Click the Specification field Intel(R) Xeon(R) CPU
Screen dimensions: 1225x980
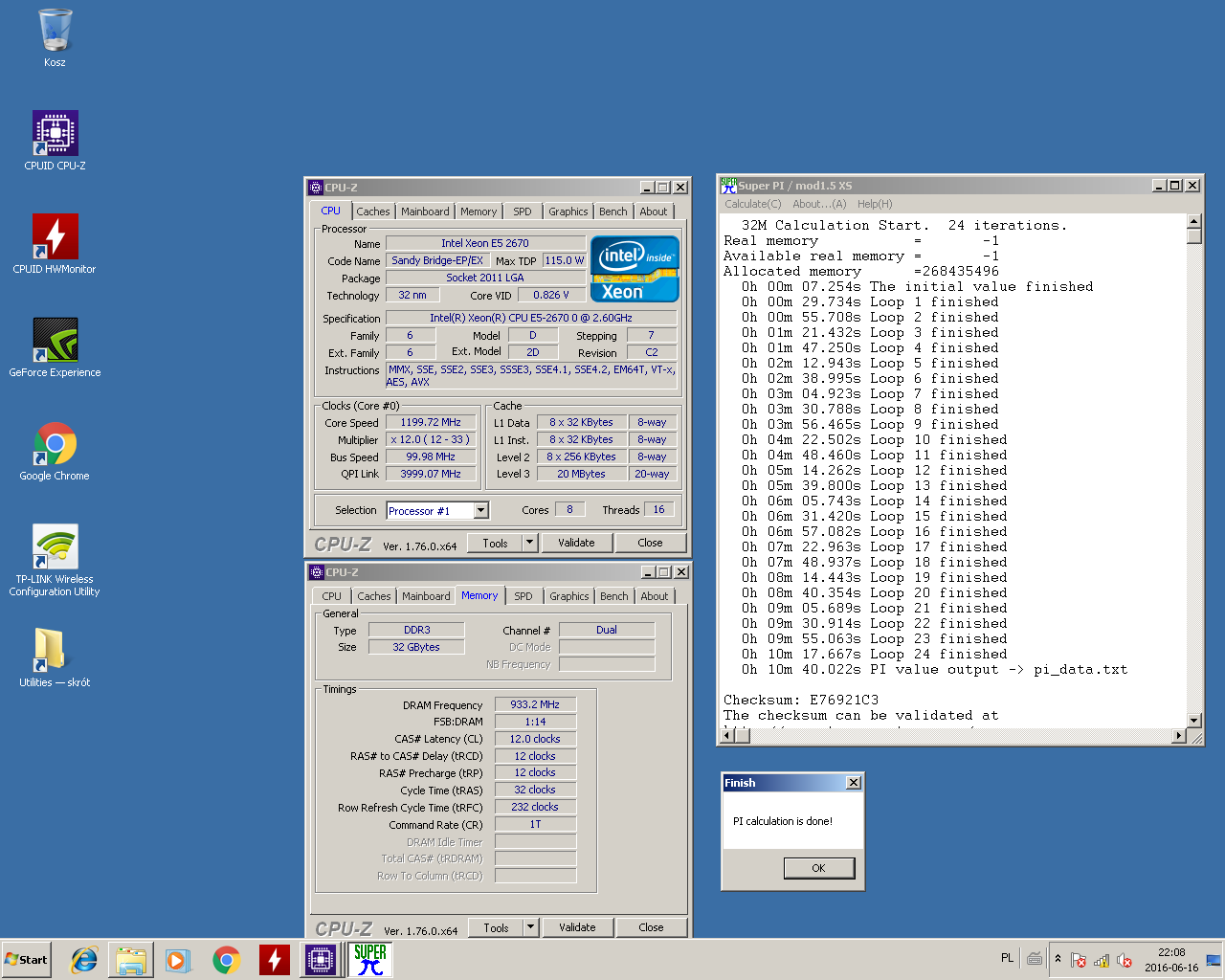531,318
